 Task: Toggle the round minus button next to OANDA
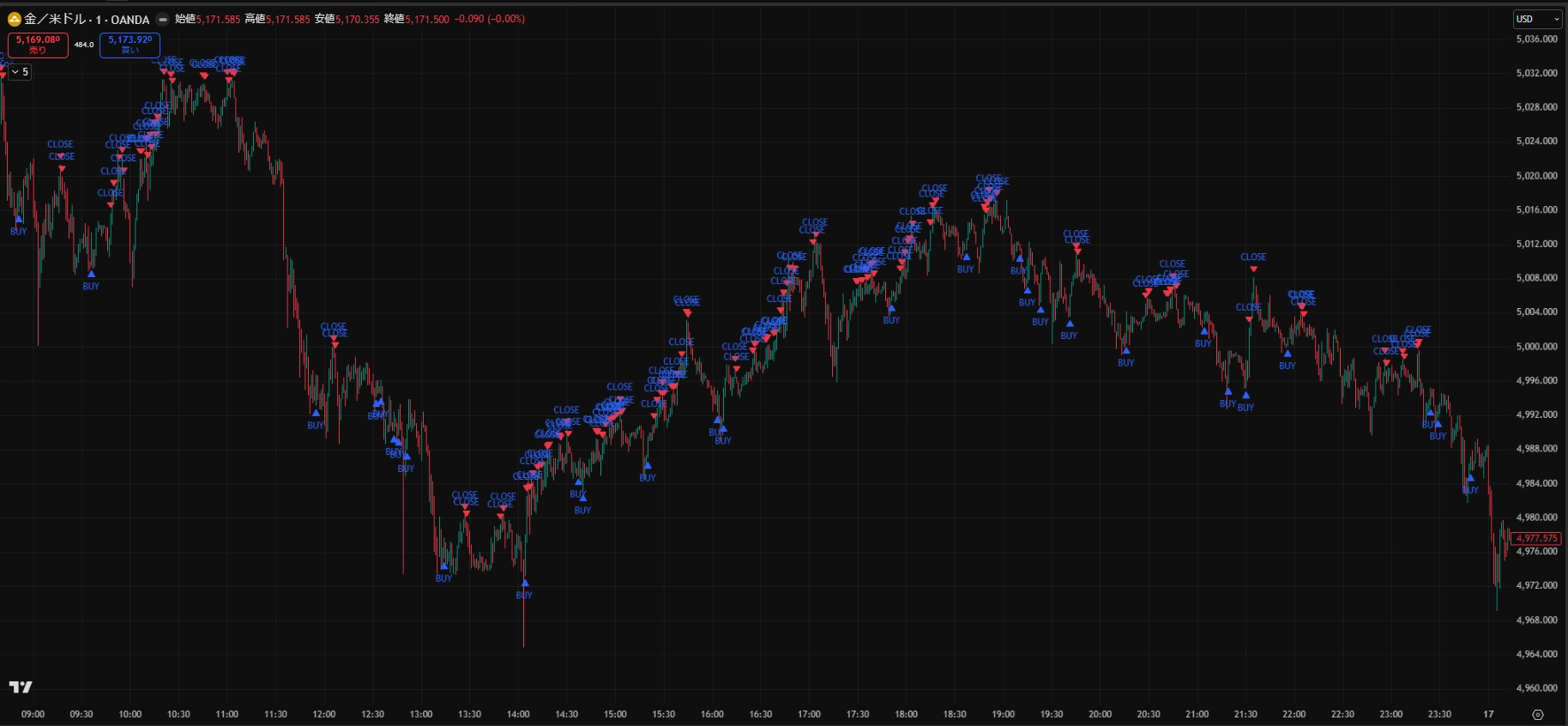point(162,19)
